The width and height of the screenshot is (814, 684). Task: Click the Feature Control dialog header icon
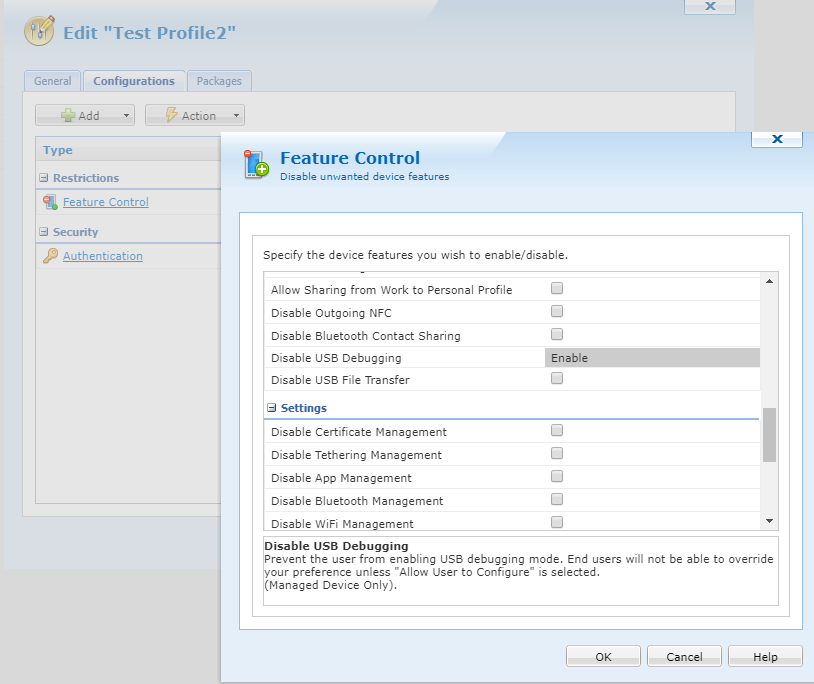(x=256, y=164)
